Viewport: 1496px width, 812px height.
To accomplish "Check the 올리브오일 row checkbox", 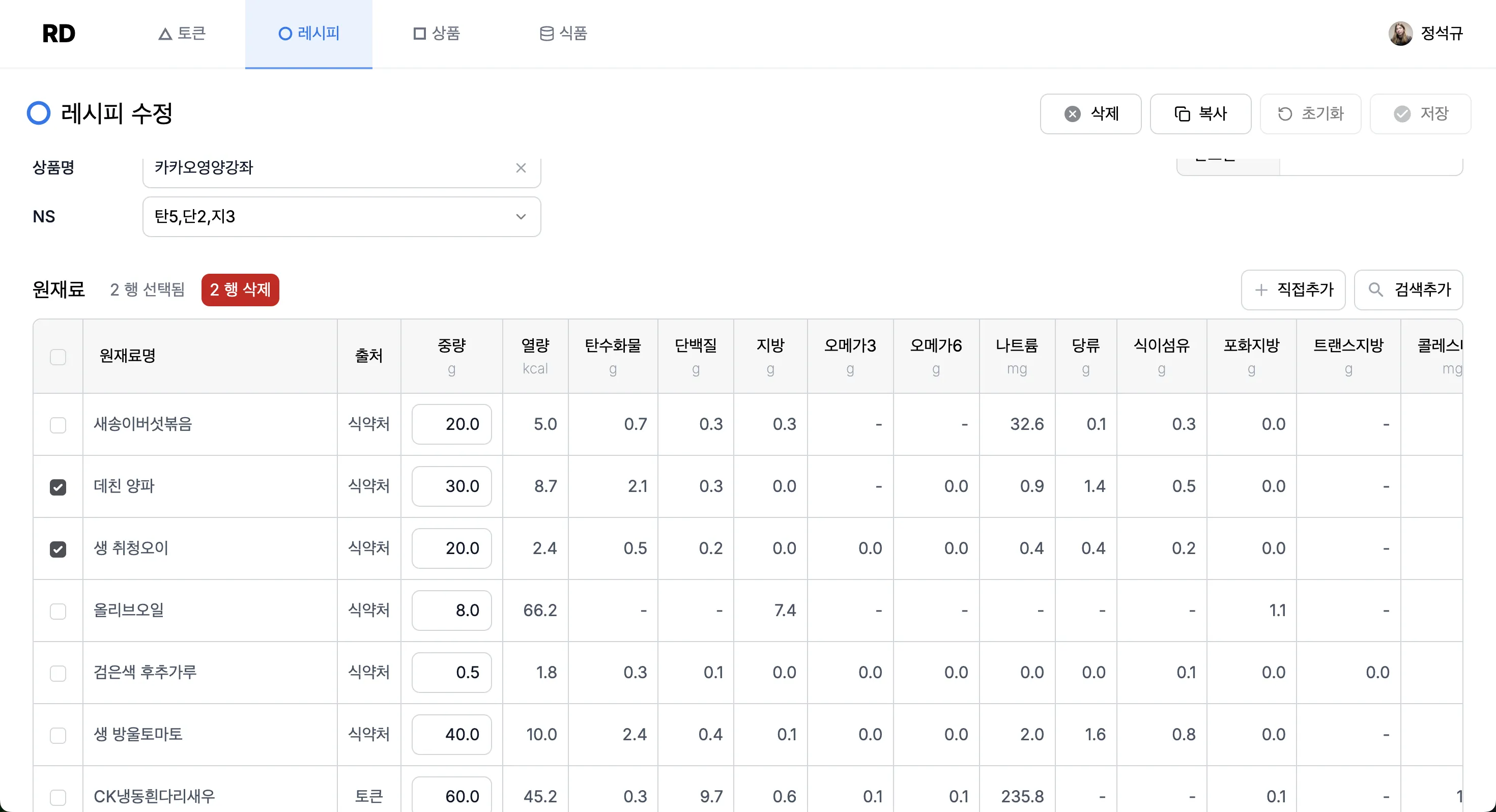I will tap(58, 611).
